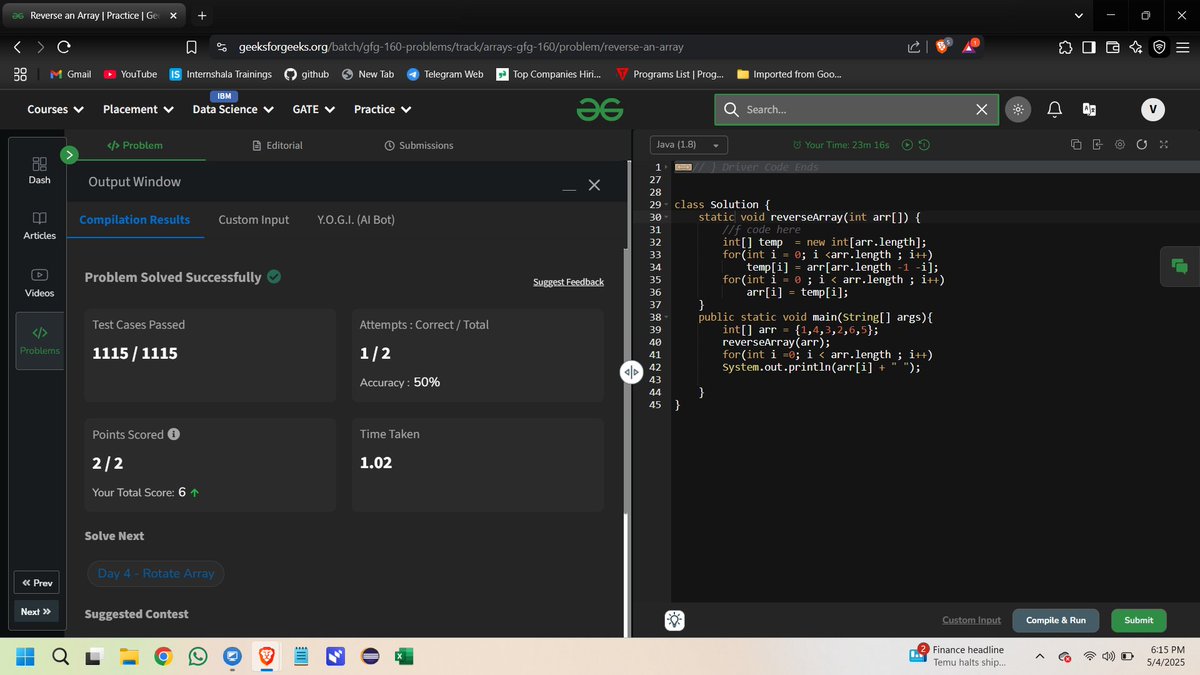Open the volume control in taskbar
This screenshot has height=675, width=1200.
[x=1108, y=657]
